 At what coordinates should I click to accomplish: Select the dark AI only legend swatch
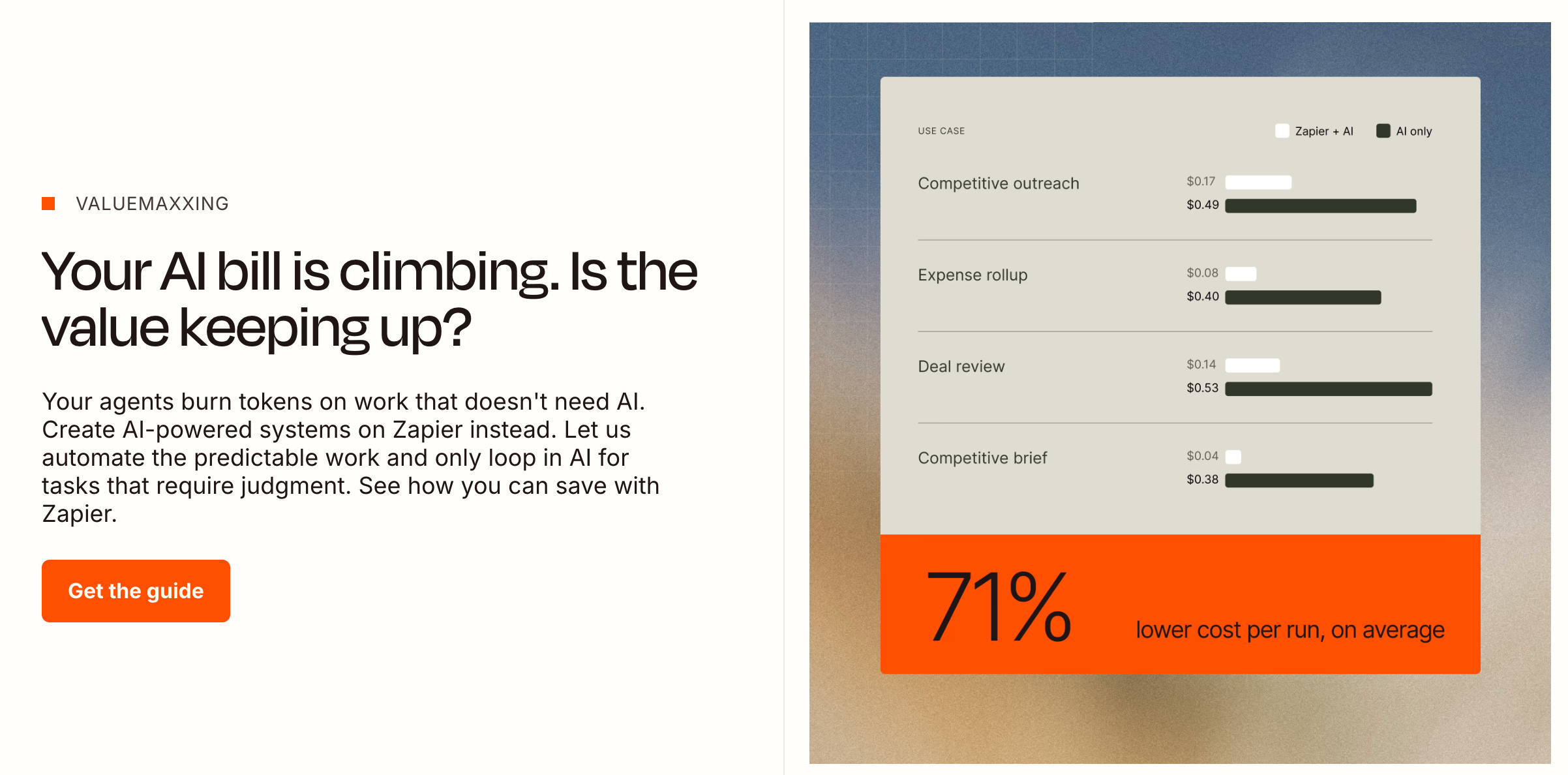pos(1383,131)
